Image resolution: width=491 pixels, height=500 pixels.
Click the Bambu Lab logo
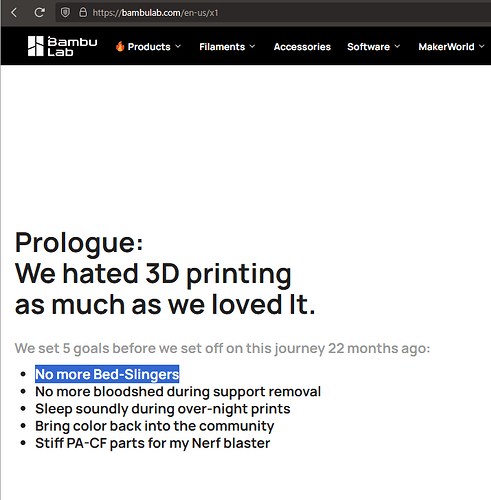point(62,46)
